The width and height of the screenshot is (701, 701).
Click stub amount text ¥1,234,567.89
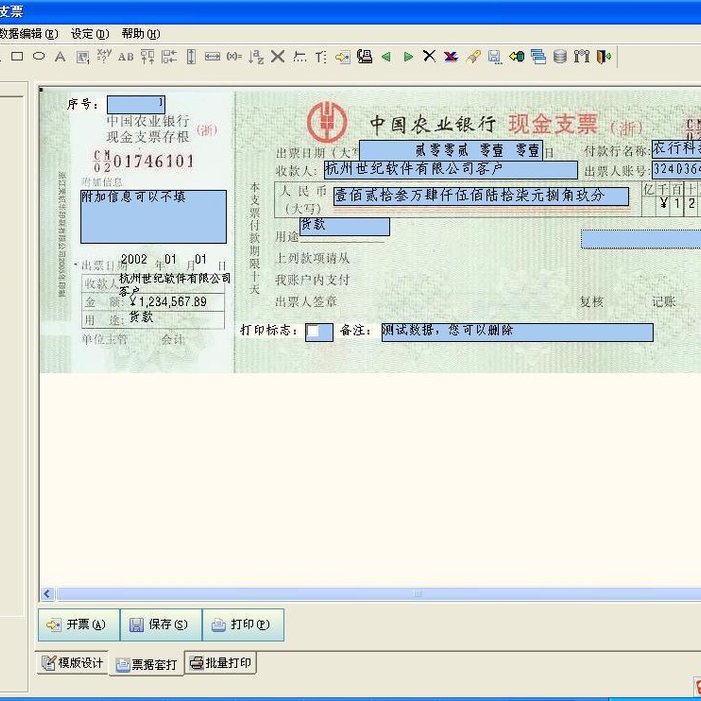coord(168,302)
